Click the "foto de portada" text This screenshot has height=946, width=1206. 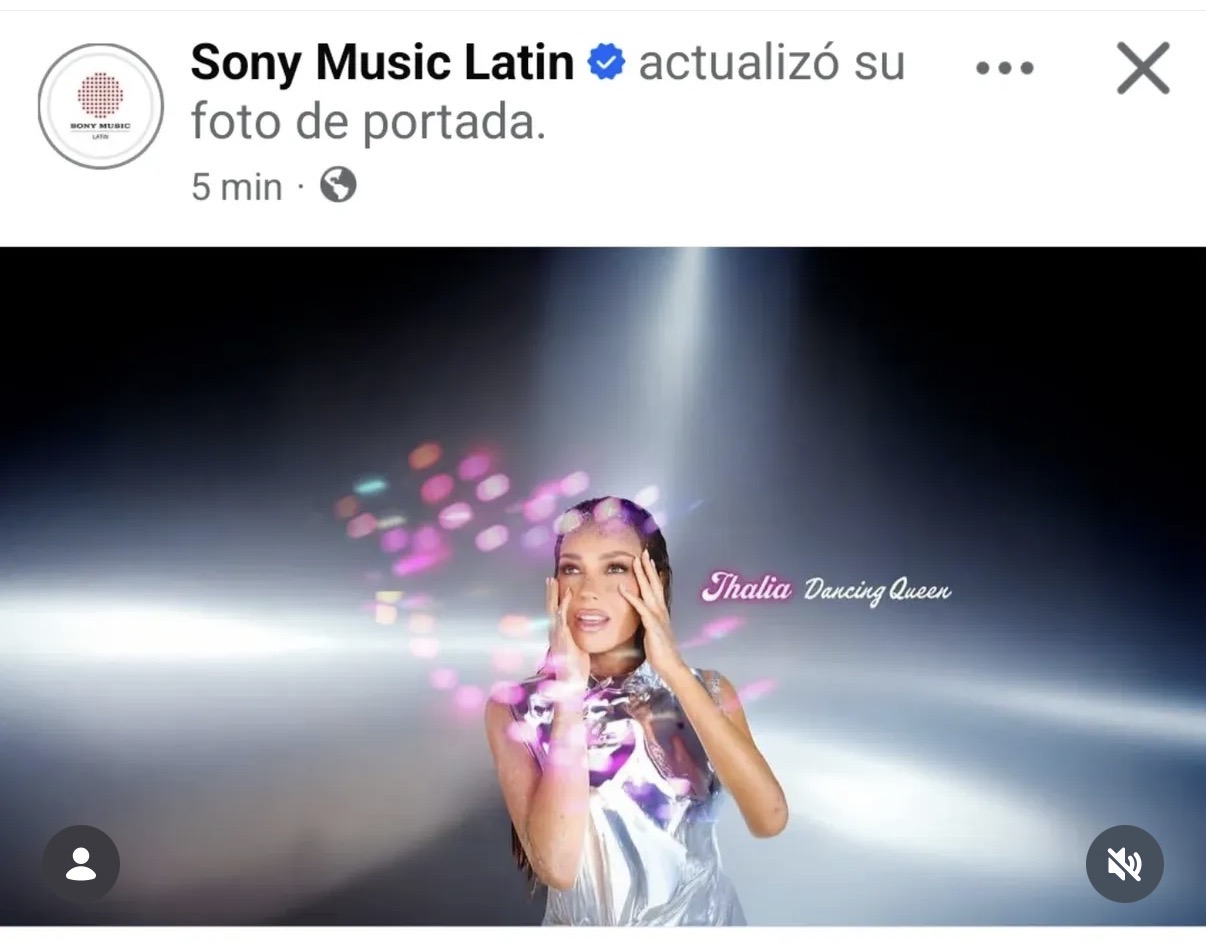(x=368, y=122)
